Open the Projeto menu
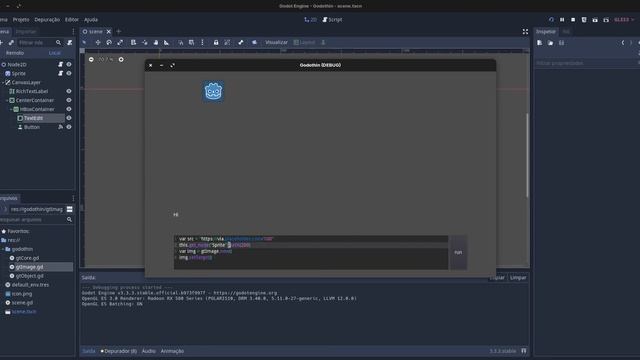This screenshot has height=360, width=640. point(21,20)
